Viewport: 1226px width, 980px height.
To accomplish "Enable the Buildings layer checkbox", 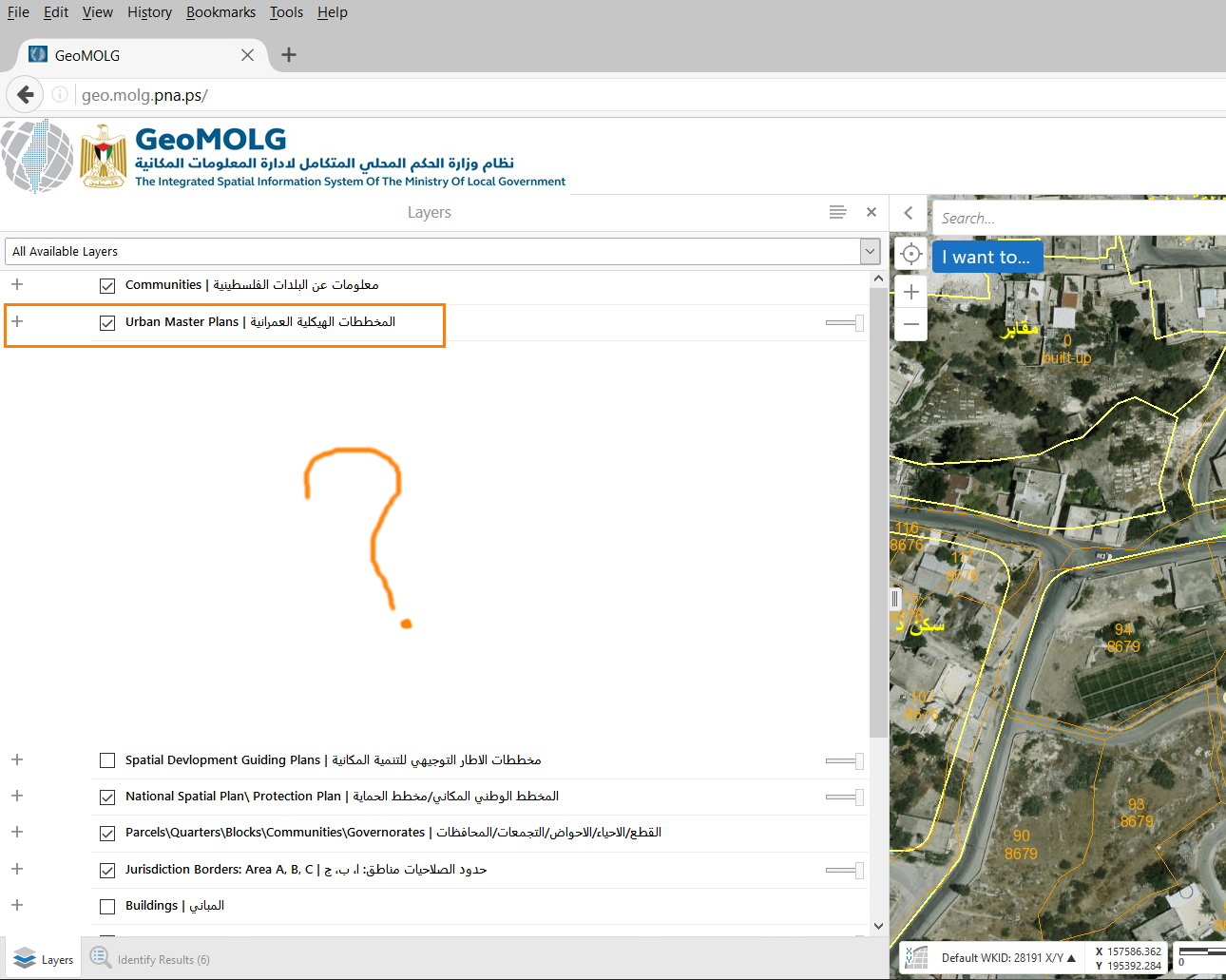I will point(107,906).
